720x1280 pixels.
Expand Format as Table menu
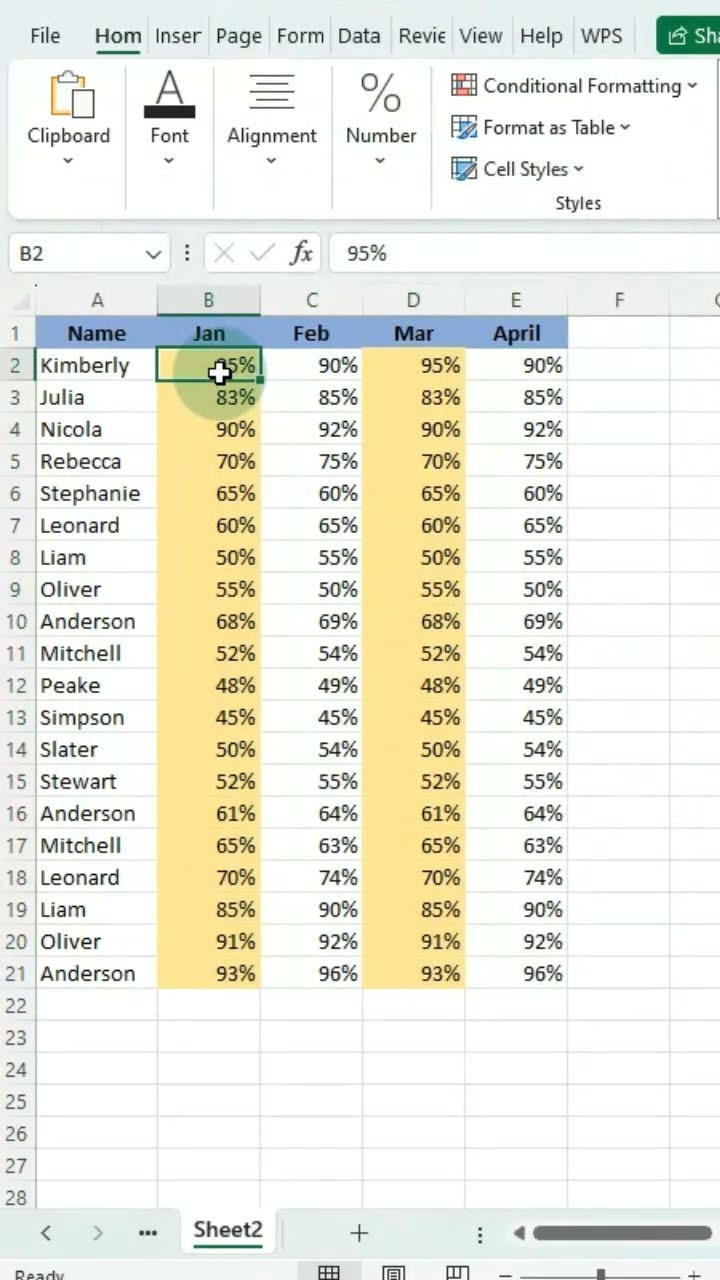[541, 127]
